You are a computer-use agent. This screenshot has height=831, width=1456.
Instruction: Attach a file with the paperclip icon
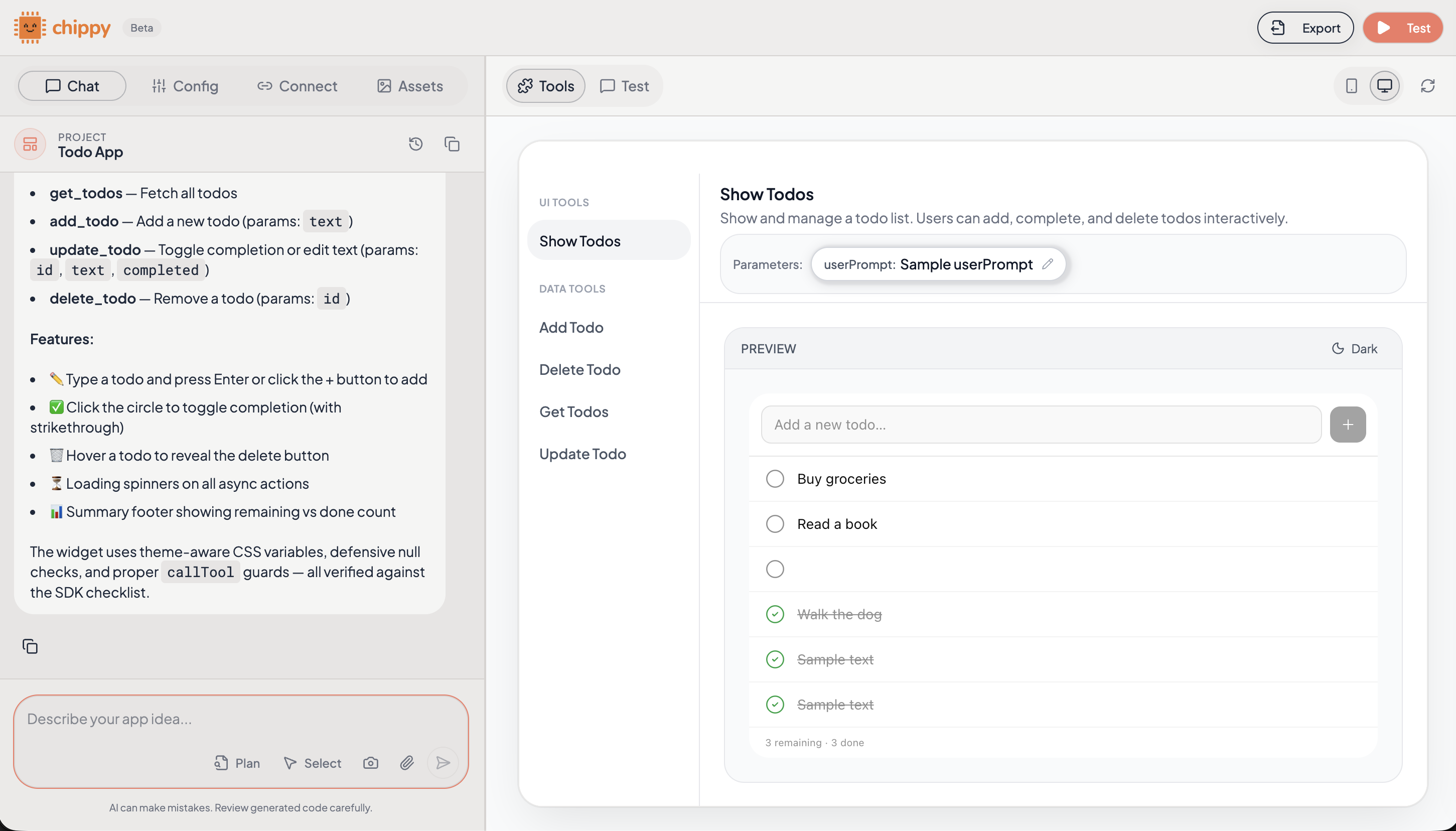(407, 763)
